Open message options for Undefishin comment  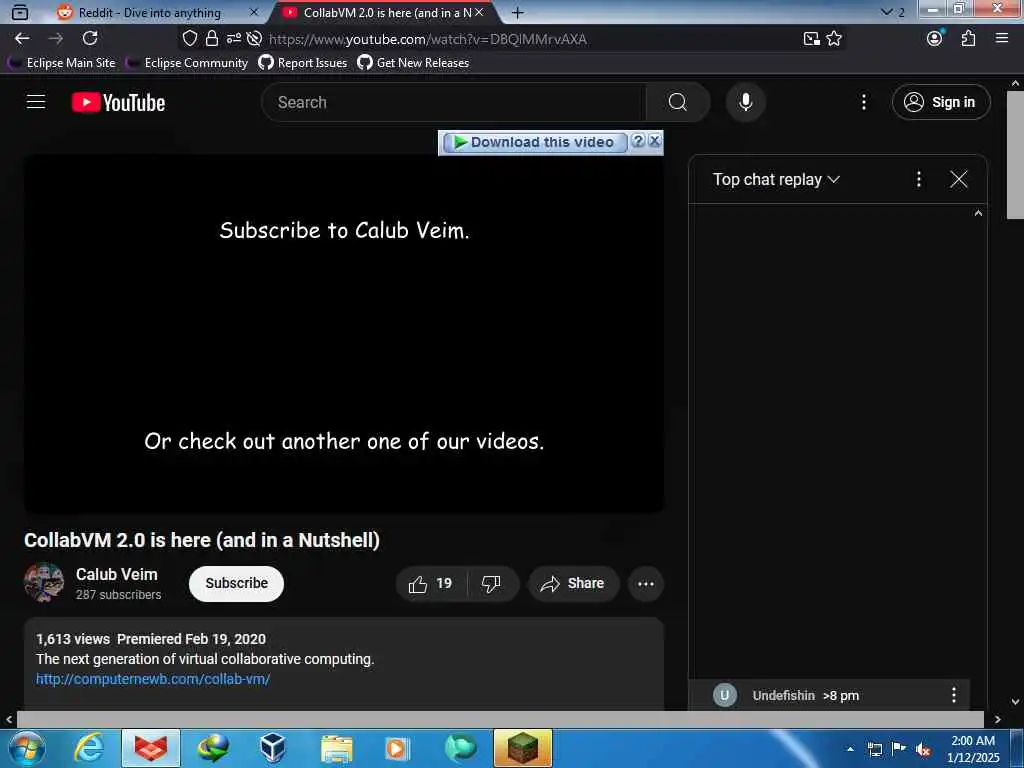coord(953,696)
